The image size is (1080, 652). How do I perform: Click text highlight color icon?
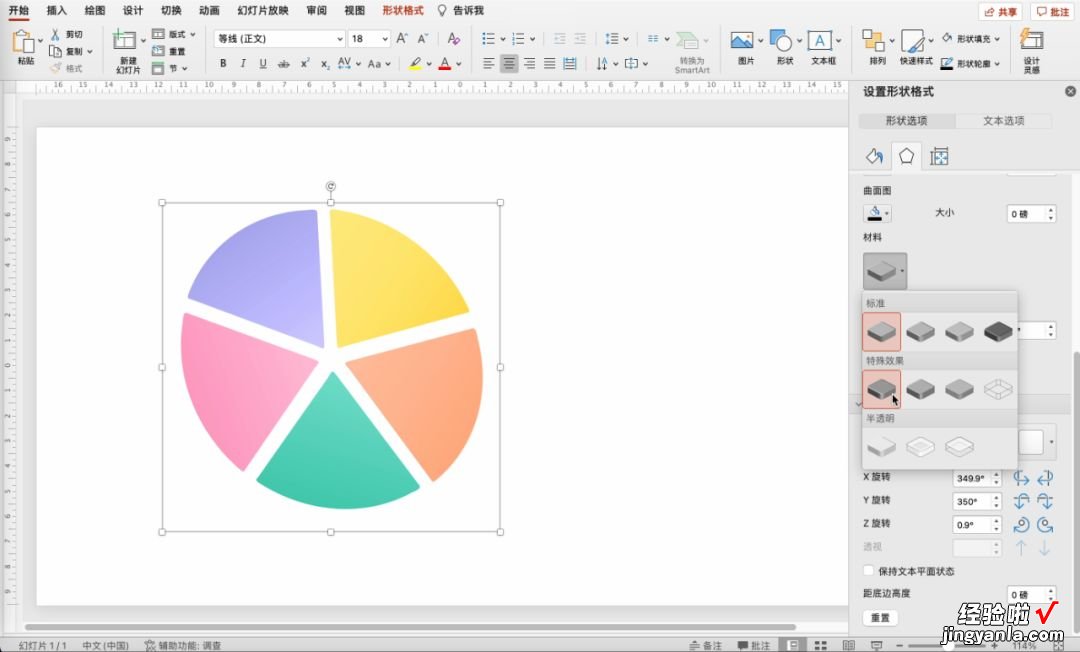tap(415, 63)
